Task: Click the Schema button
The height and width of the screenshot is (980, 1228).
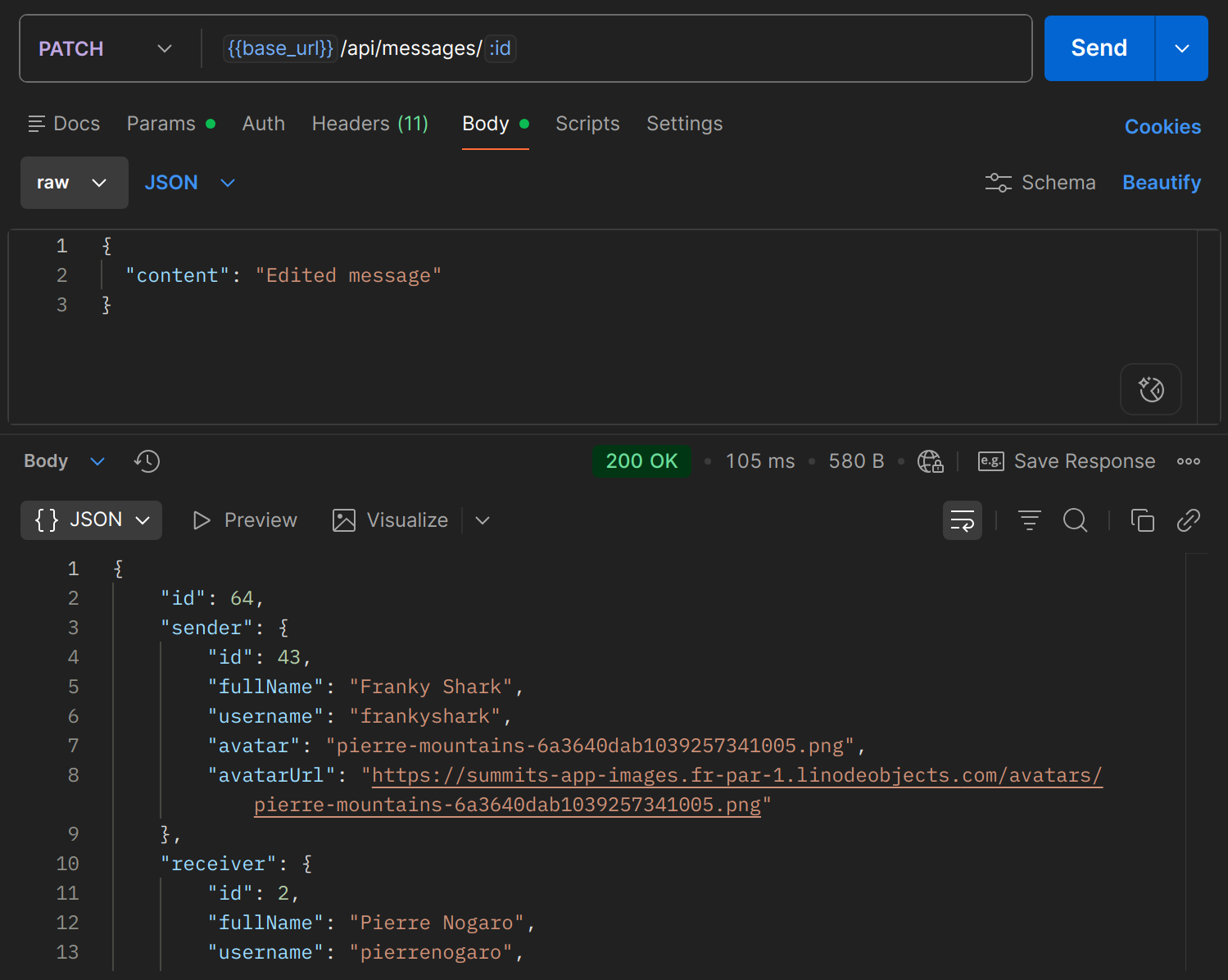Action: (x=1040, y=183)
